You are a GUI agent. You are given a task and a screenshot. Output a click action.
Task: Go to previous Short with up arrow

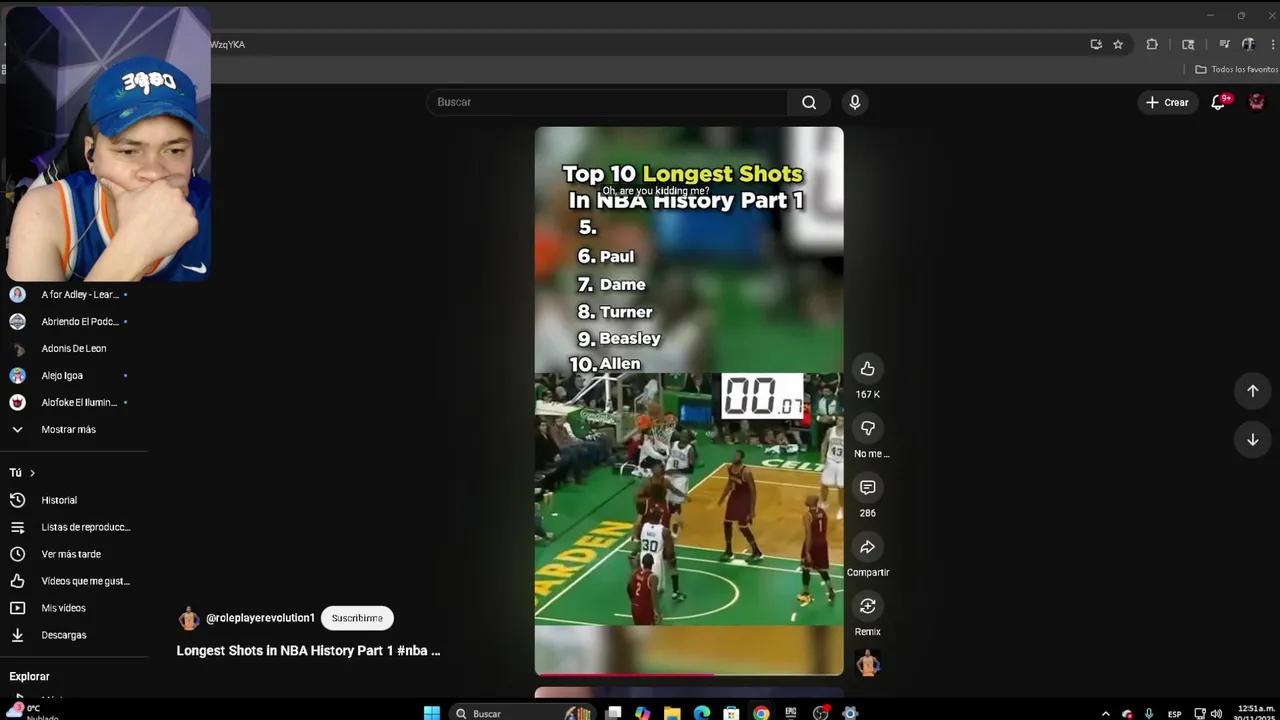pos(1252,391)
